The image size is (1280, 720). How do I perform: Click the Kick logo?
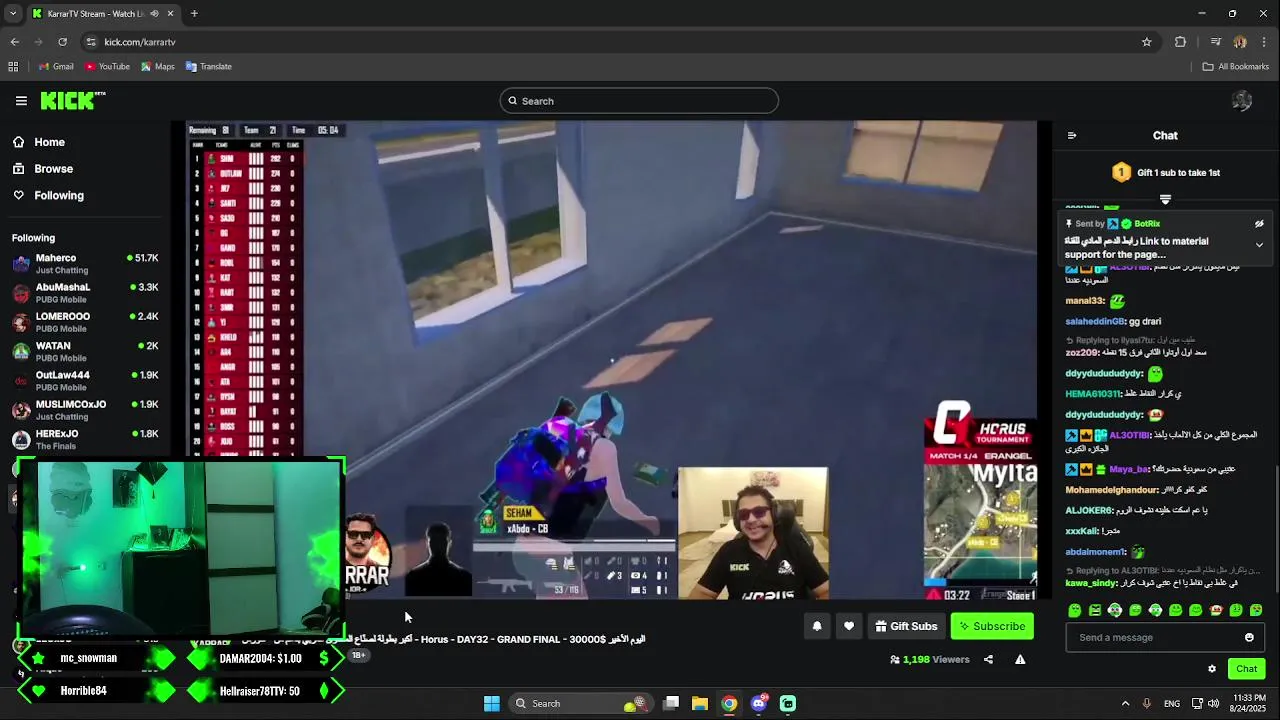(73, 100)
